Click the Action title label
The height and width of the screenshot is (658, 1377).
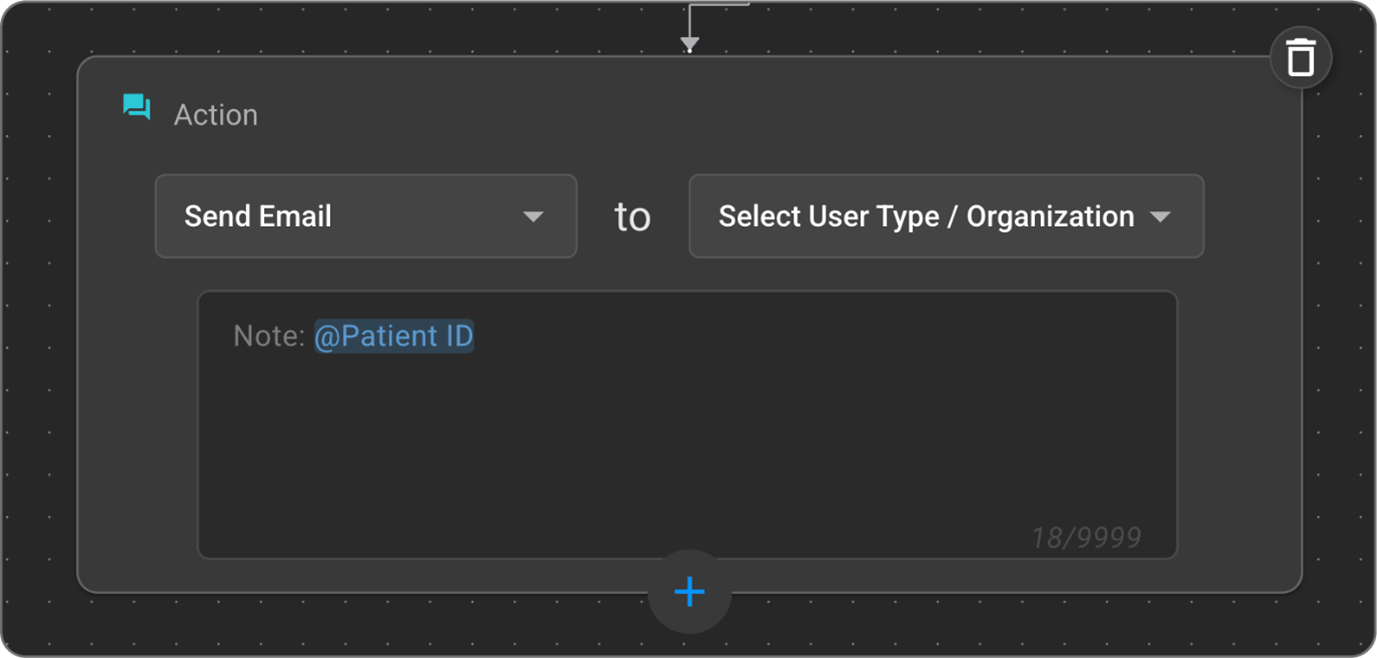[x=216, y=115]
